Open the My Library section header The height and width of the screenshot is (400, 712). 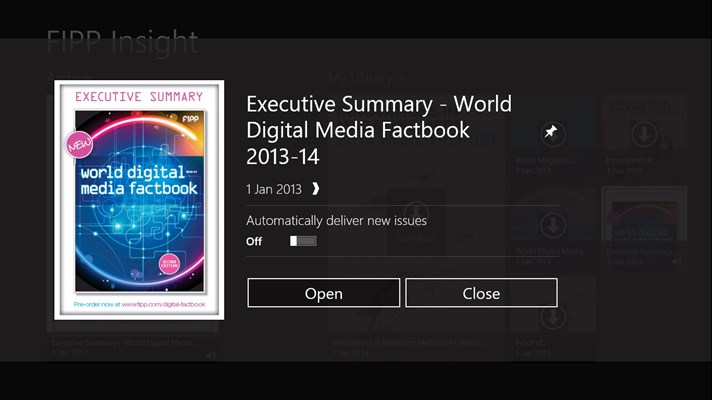(366, 78)
